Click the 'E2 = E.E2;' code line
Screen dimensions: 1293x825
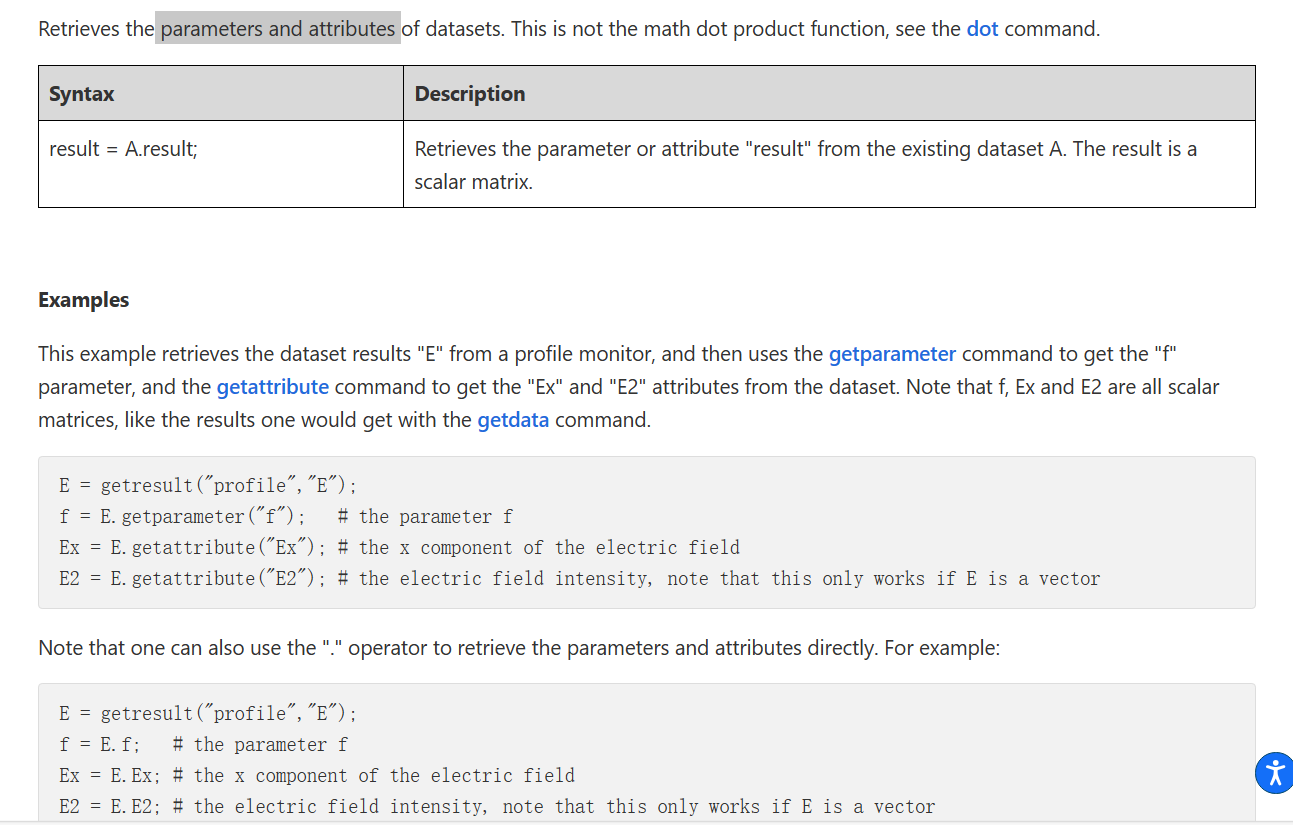(109, 807)
